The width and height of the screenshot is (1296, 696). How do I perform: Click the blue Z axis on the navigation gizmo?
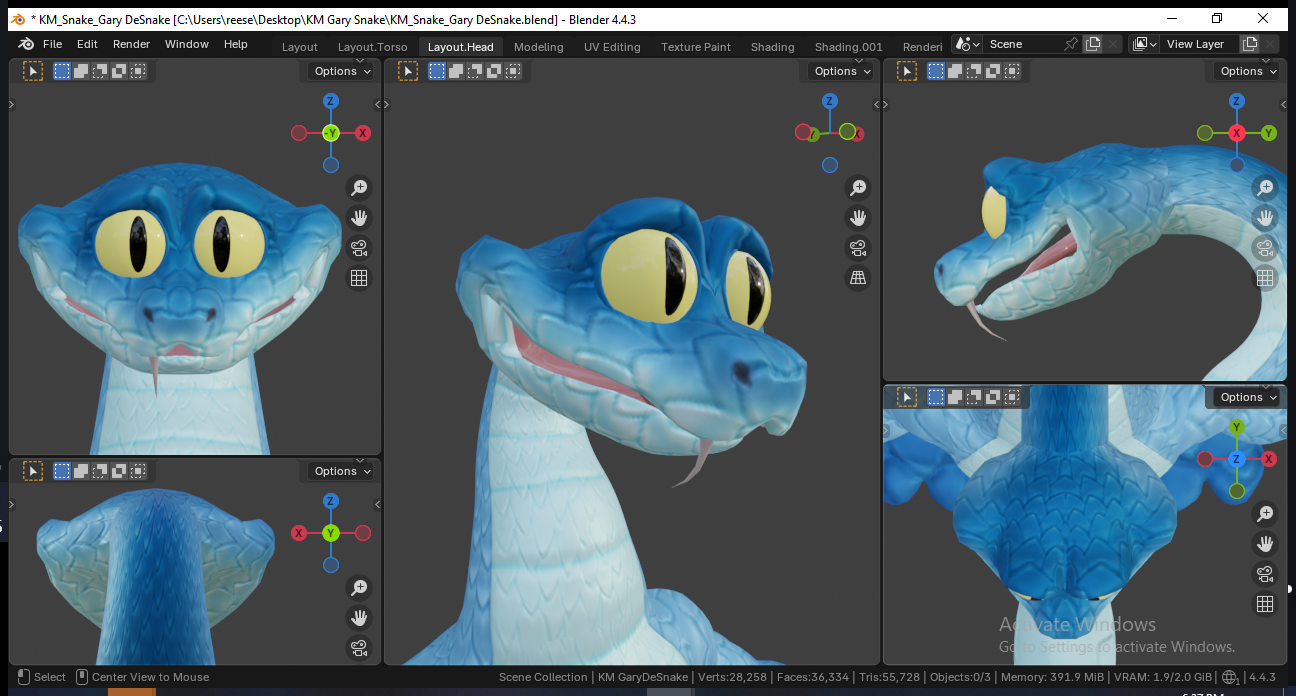(829, 100)
